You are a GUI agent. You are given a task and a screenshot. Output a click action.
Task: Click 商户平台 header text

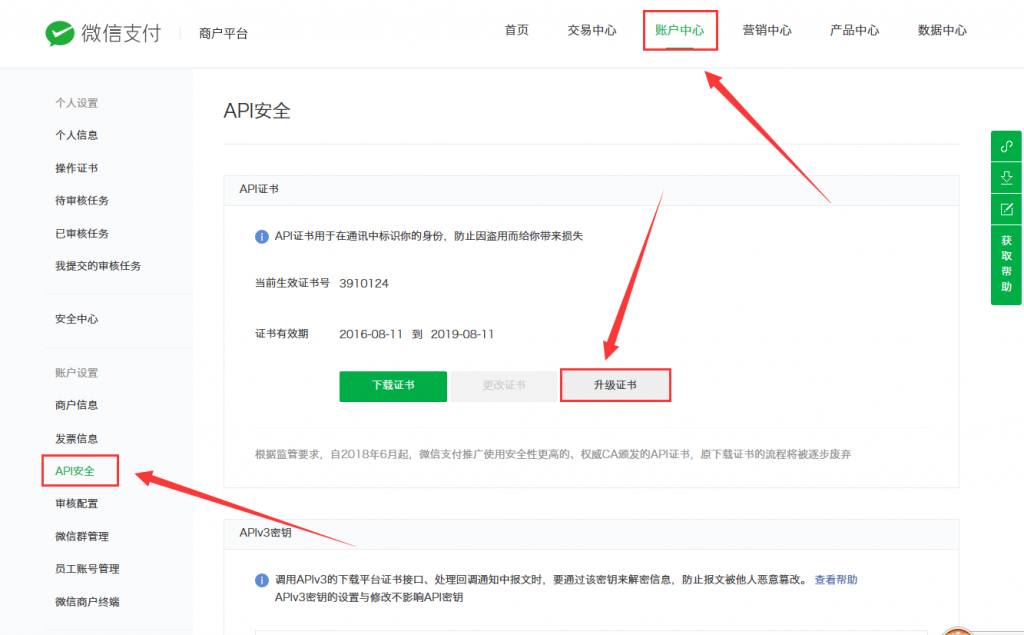coord(223,33)
